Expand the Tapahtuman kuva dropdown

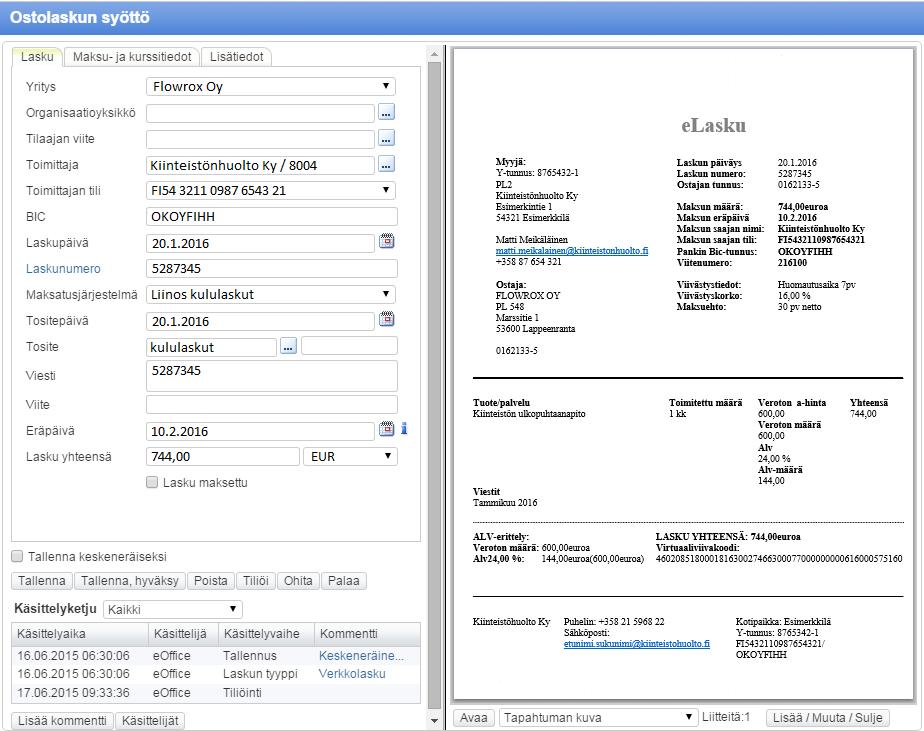[x=597, y=717]
